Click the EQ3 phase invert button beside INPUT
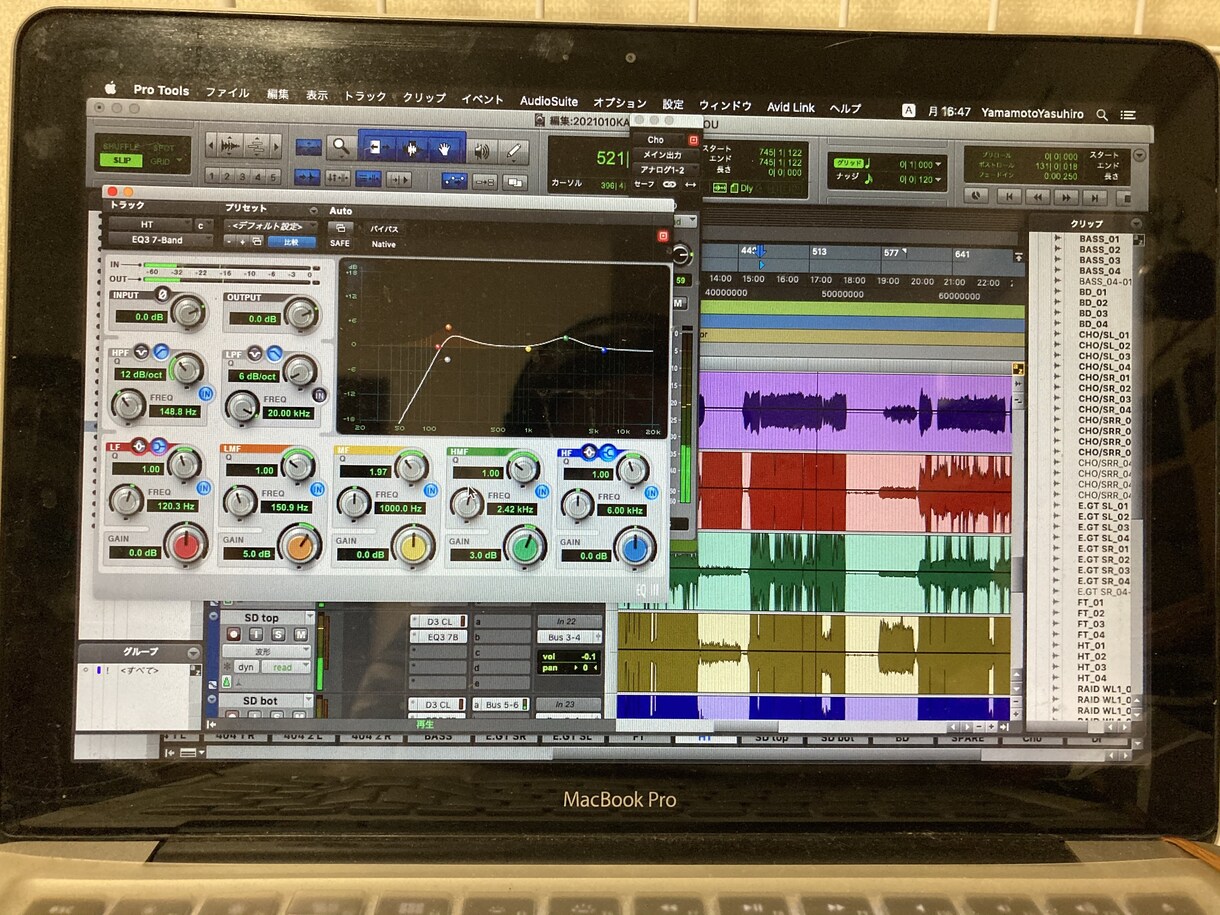 (161, 296)
